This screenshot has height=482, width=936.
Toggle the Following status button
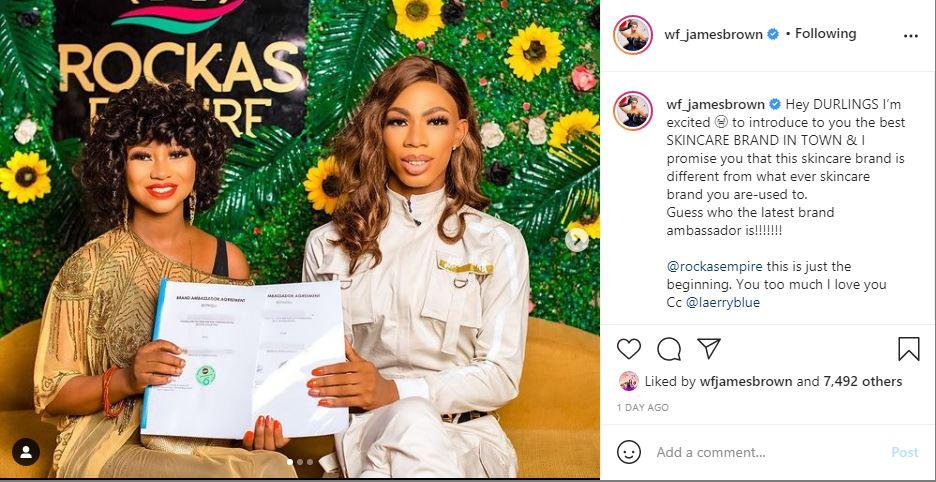[825, 33]
